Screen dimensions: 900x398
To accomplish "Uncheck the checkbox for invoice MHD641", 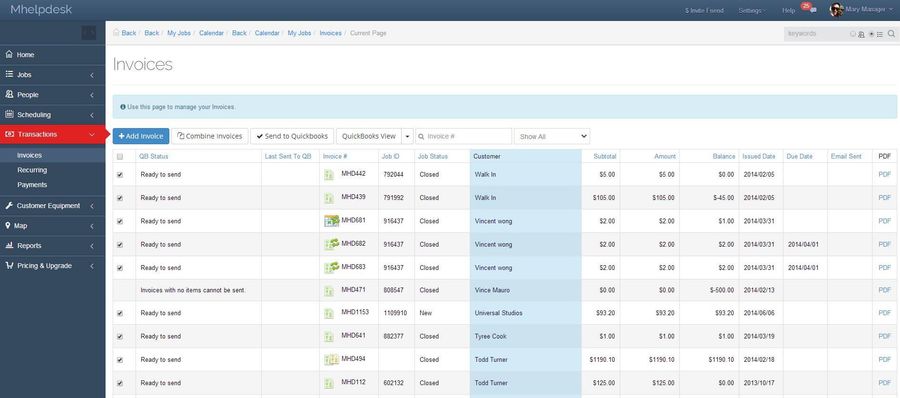I will [x=120, y=337].
